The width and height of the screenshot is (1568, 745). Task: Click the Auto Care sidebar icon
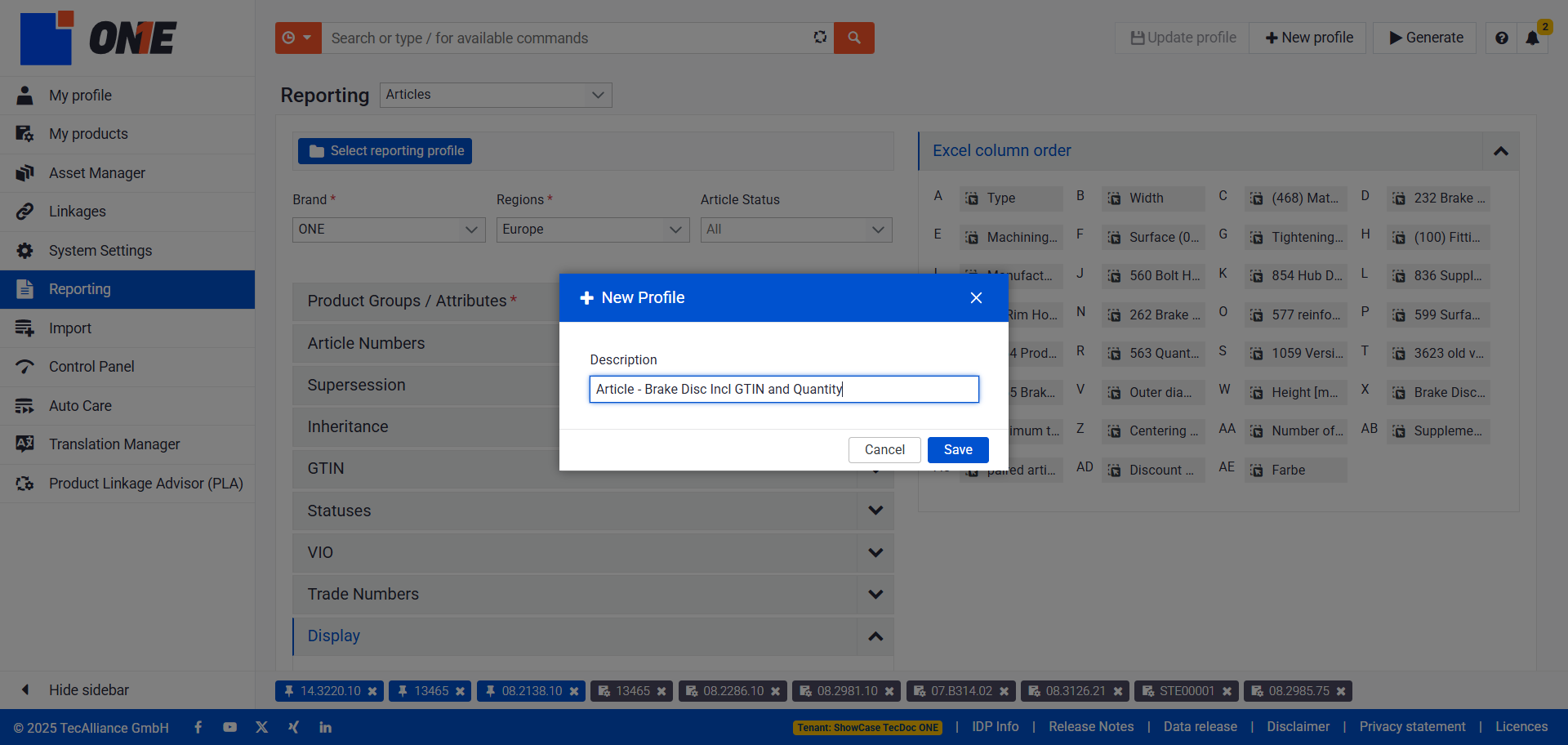point(25,406)
